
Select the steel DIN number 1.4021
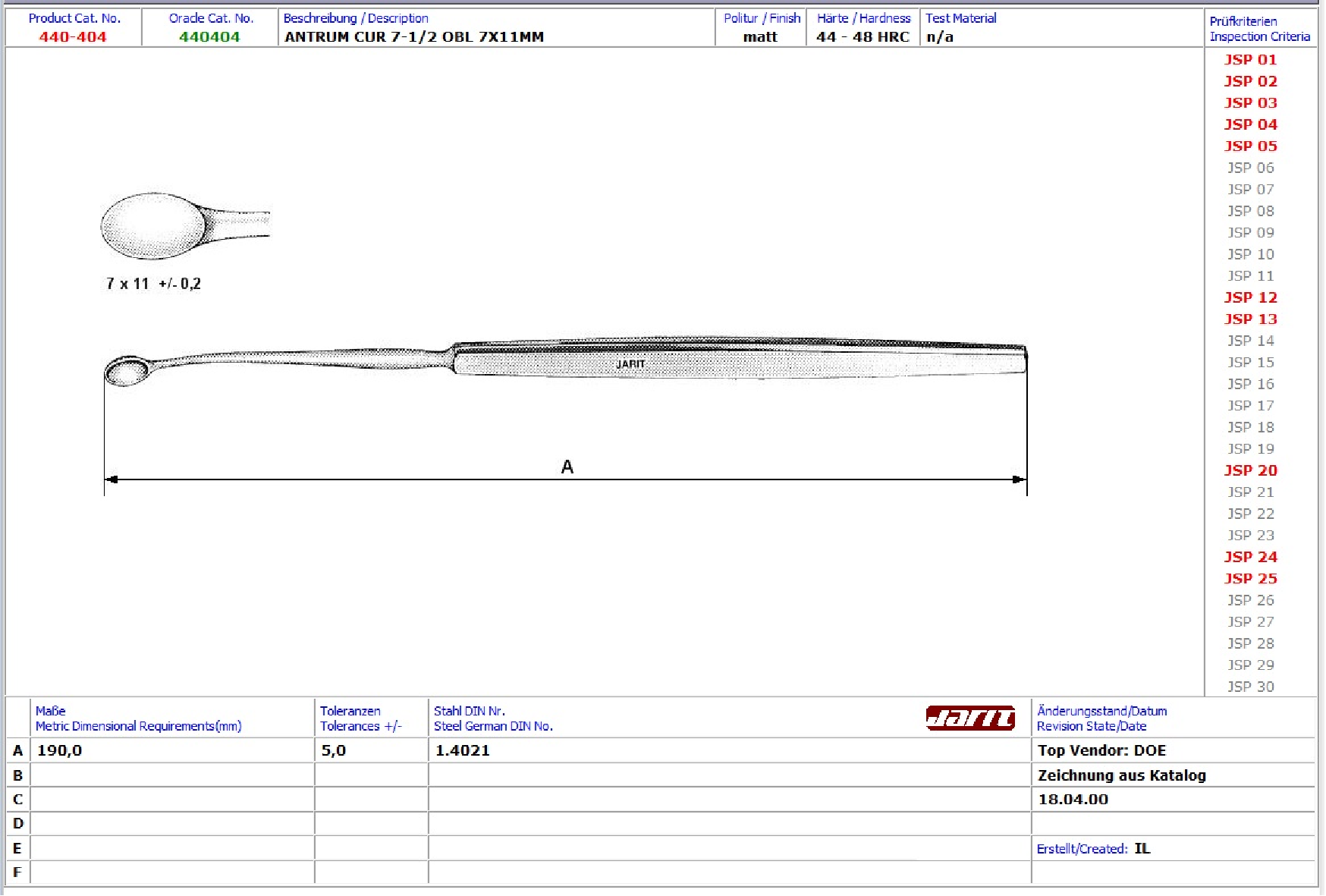pos(463,750)
